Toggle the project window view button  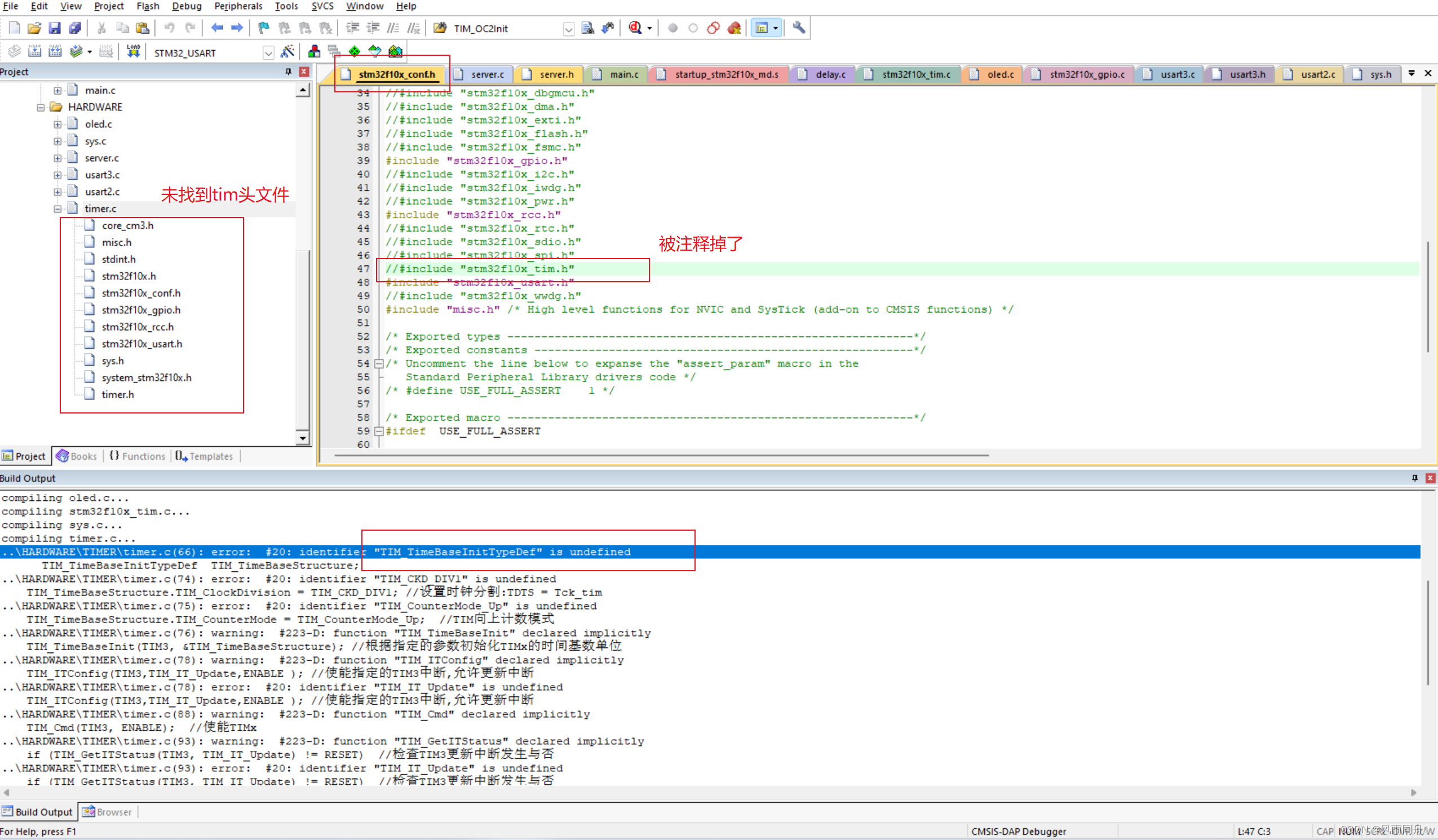pyautogui.click(x=762, y=28)
